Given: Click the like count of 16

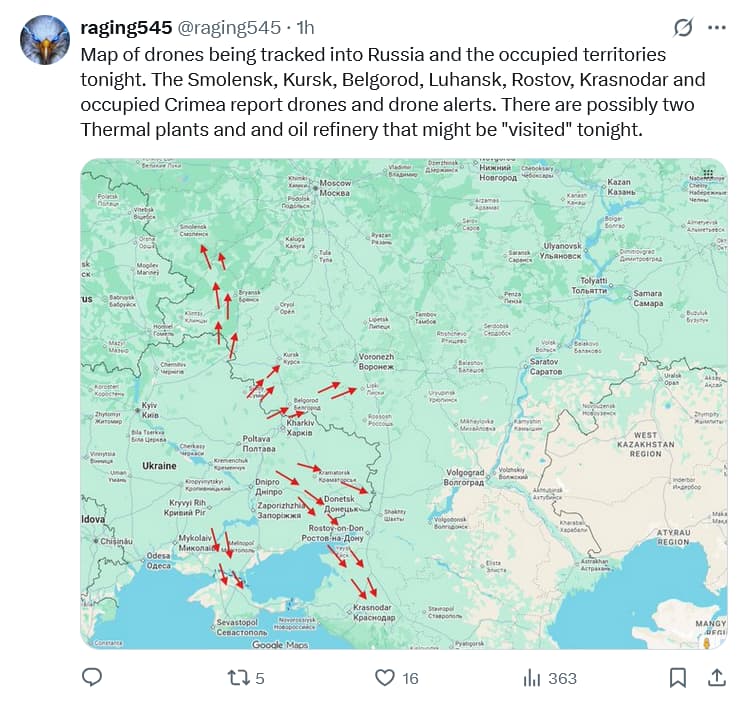Looking at the screenshot, I should 410,678.
